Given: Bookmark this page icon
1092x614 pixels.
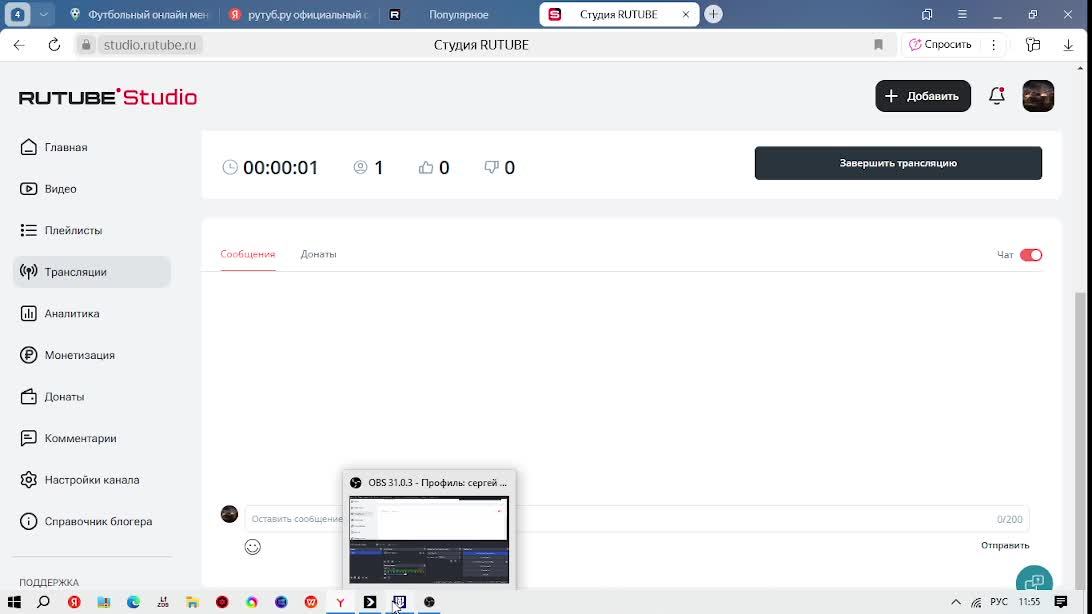Looking at the screenshot, I should tap(878, 45).
